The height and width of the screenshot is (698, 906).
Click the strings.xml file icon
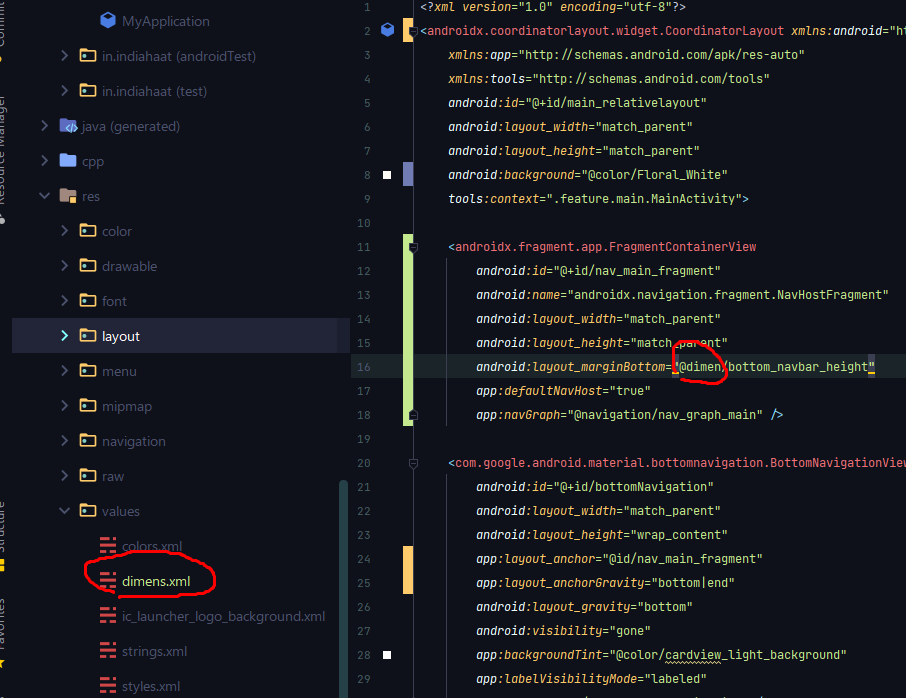click(108, 651)
